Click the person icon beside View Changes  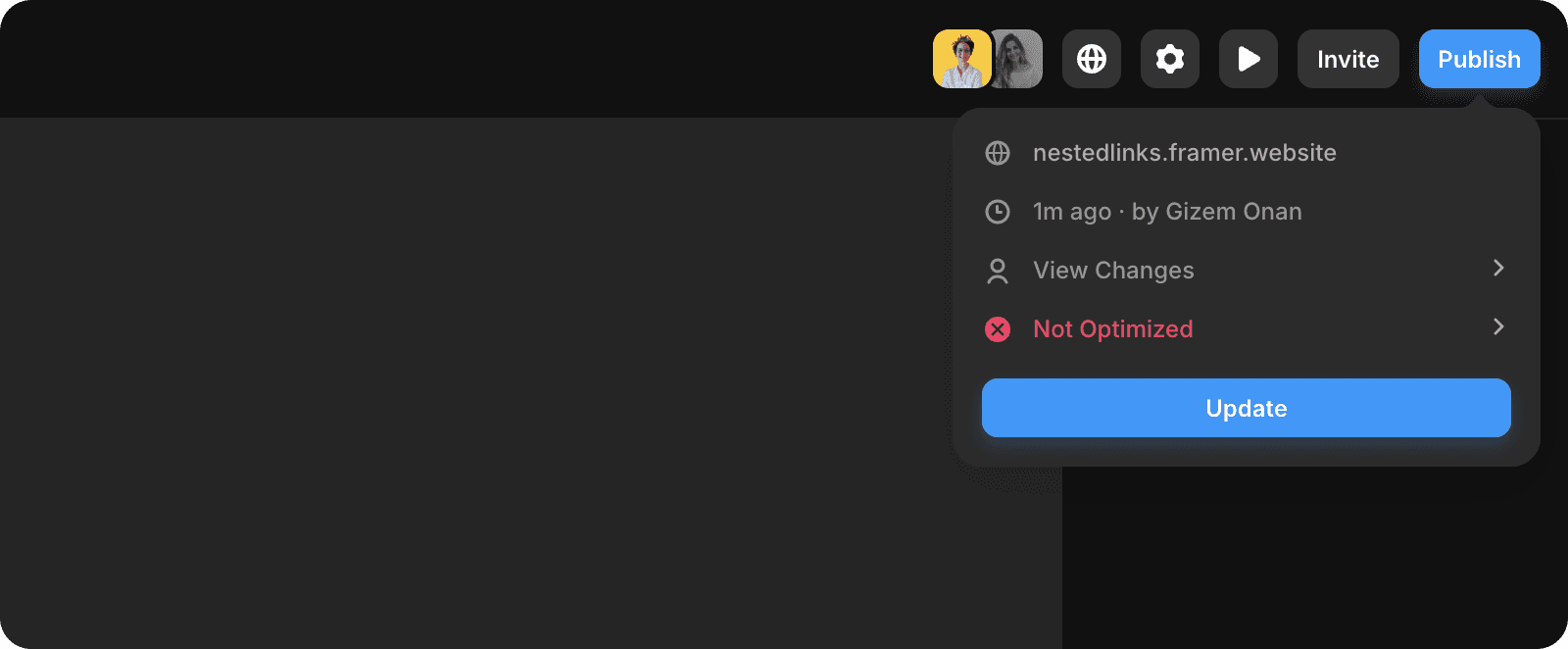[998, 271]
